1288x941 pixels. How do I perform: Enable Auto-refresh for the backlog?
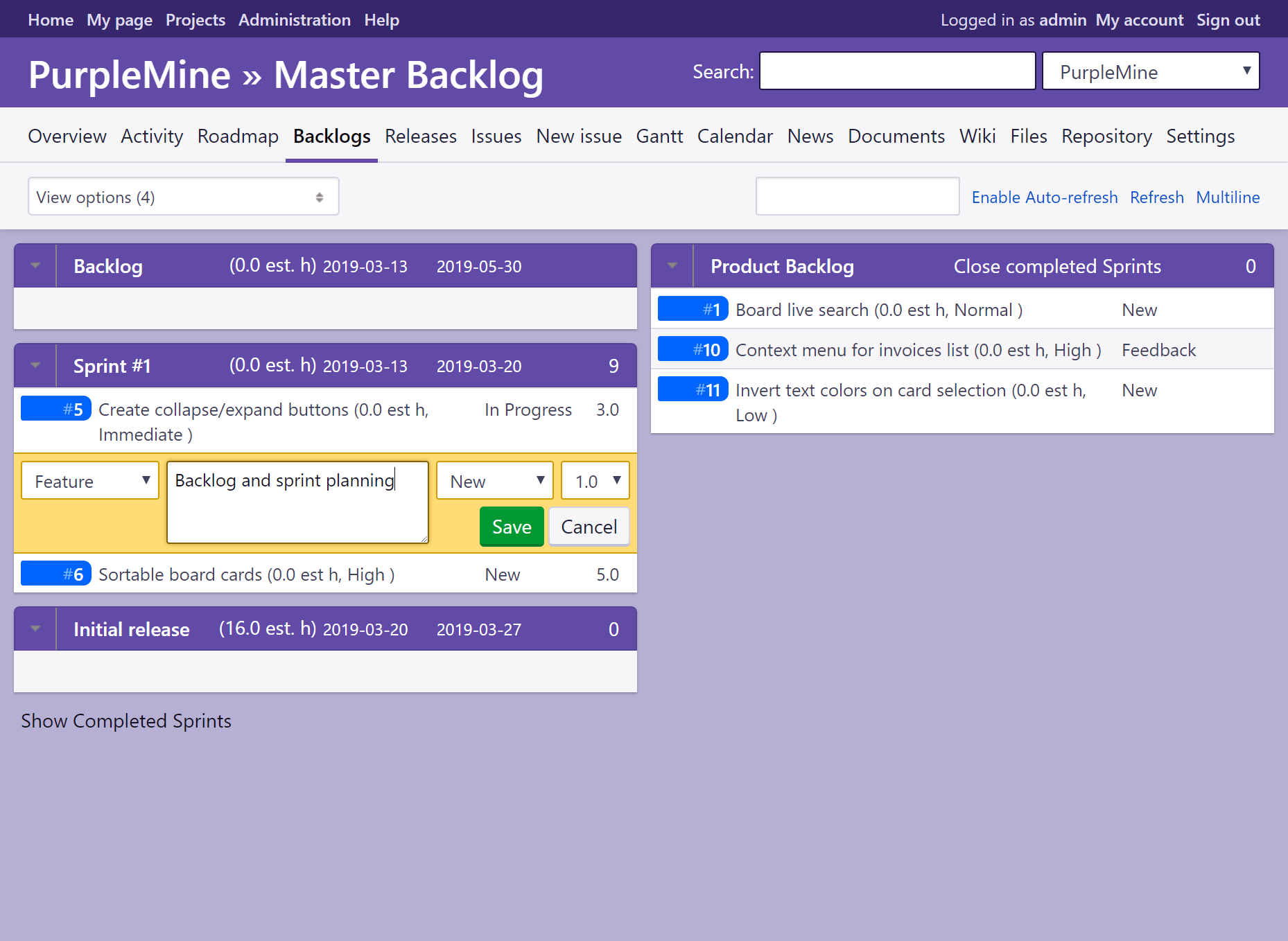[1044, 197]
